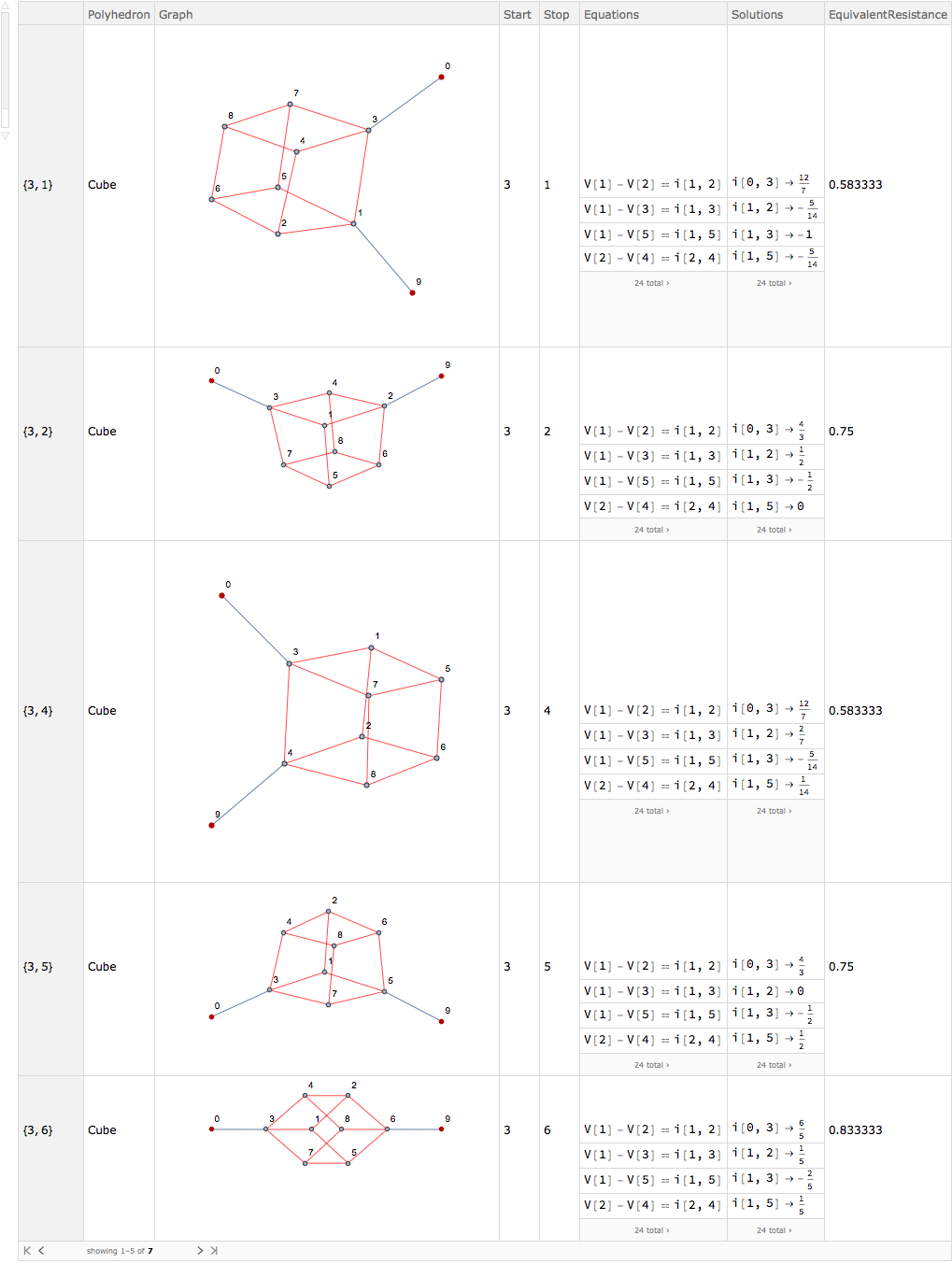Open '24 total' equations for row {3, 5}

click(x=652, y=1065)
